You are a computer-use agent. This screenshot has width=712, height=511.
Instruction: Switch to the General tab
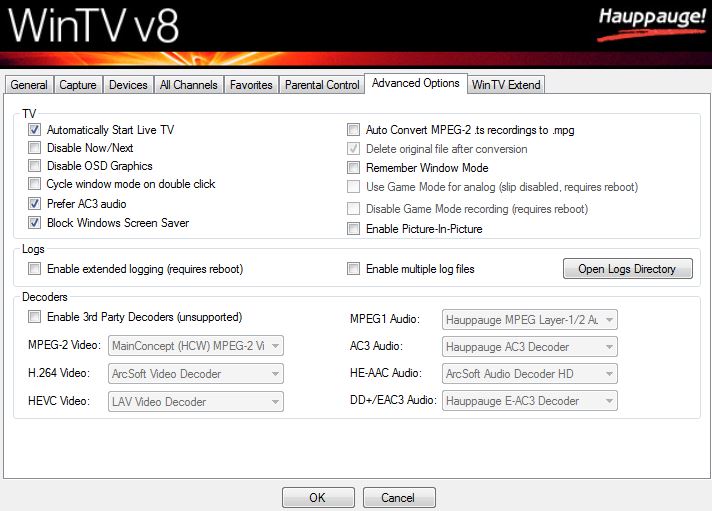click(29, 85)
